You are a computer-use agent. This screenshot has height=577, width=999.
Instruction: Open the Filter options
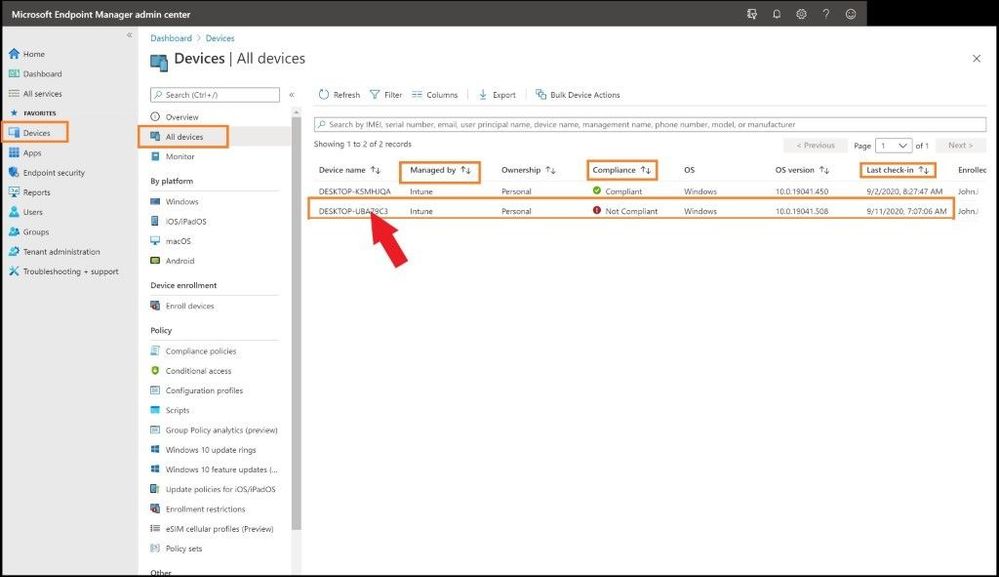[x=386, y=95]
